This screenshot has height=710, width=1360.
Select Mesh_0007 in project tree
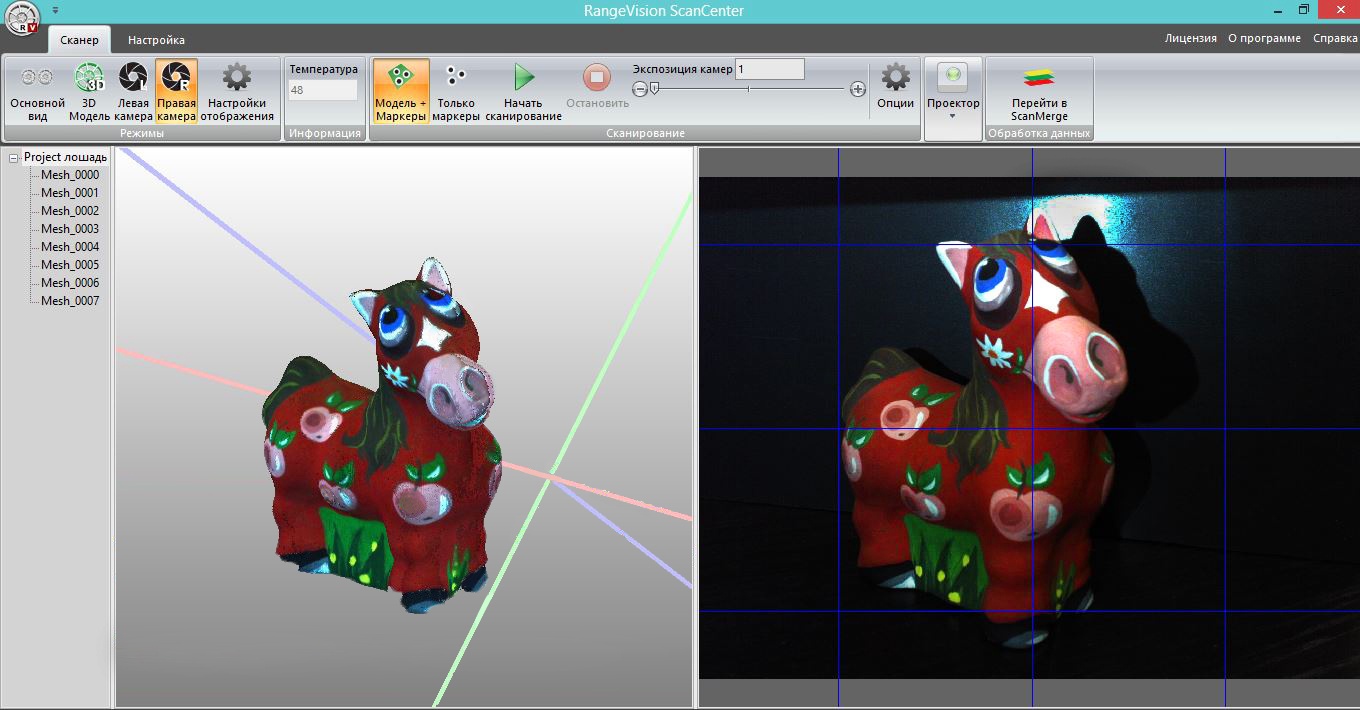(70, 301)
